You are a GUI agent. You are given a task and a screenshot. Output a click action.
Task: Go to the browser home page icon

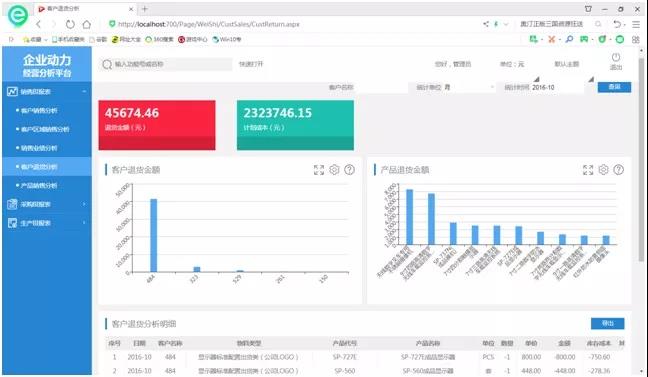click(x=86, y=24)
